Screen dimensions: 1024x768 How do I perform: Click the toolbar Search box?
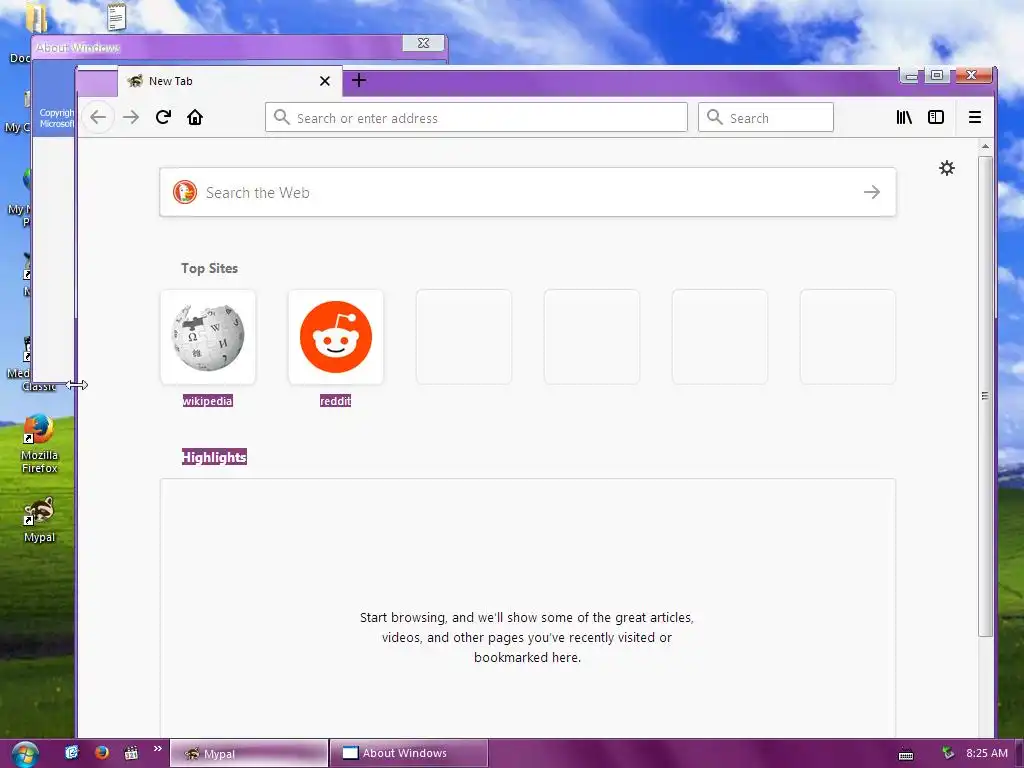(765, 118)
